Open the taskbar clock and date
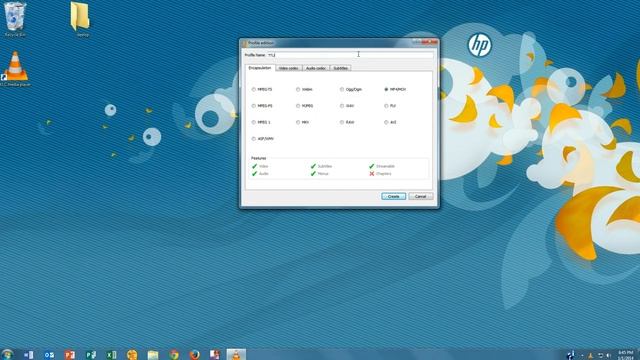 (x=625, y=355)
